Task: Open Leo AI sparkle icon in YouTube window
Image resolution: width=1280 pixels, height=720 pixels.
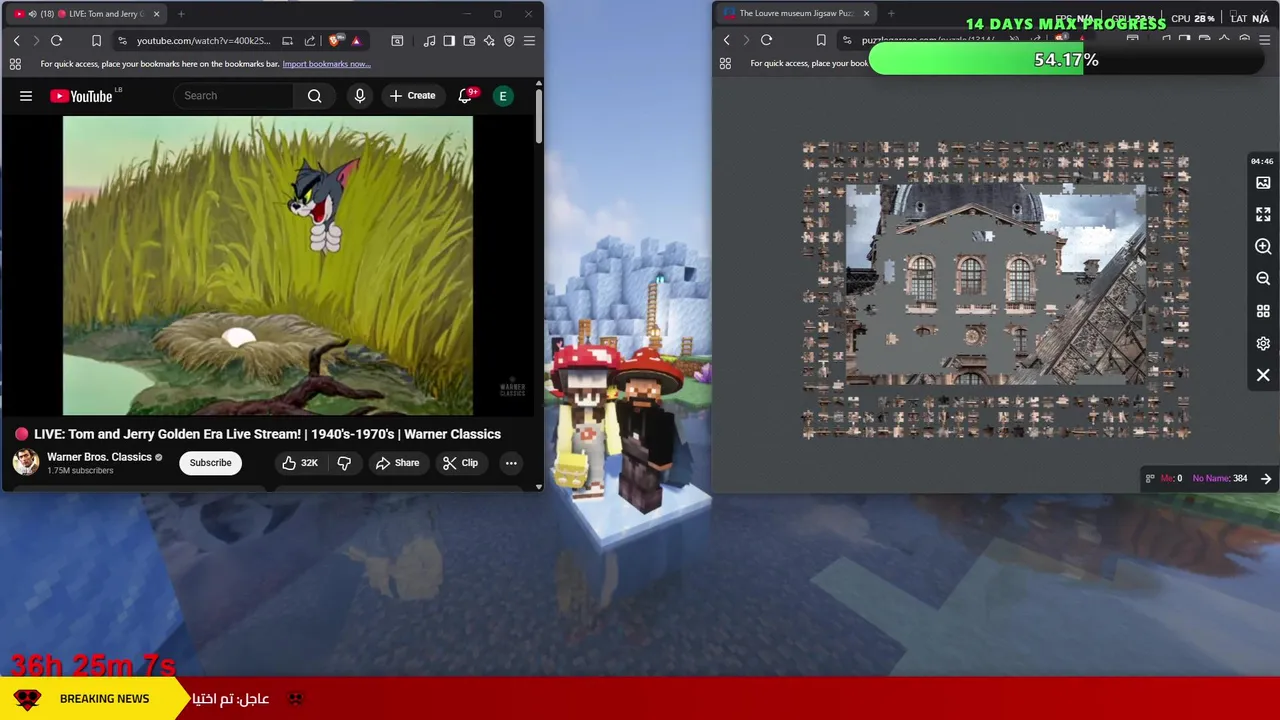Action: point(489,41)
